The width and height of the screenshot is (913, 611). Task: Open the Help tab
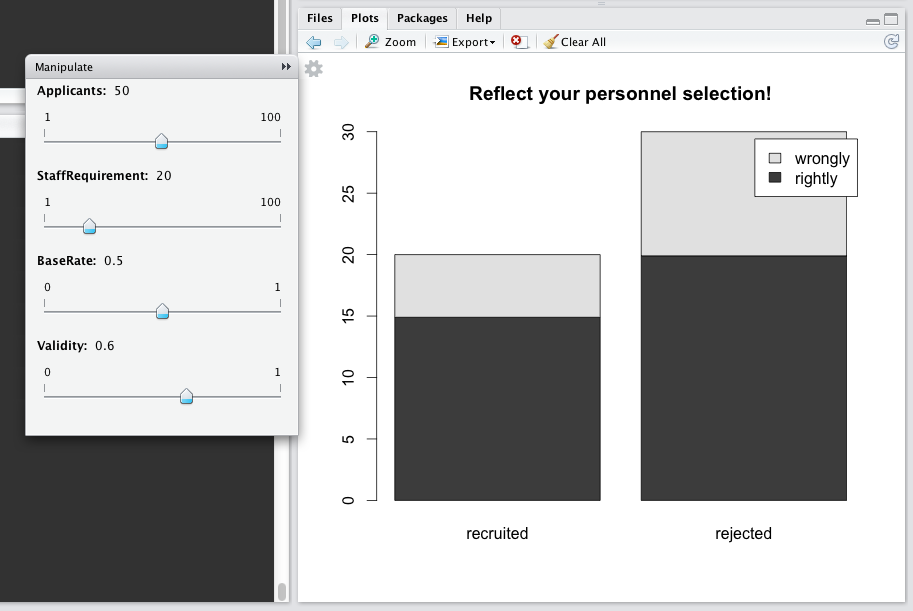[x=479, y=18]
